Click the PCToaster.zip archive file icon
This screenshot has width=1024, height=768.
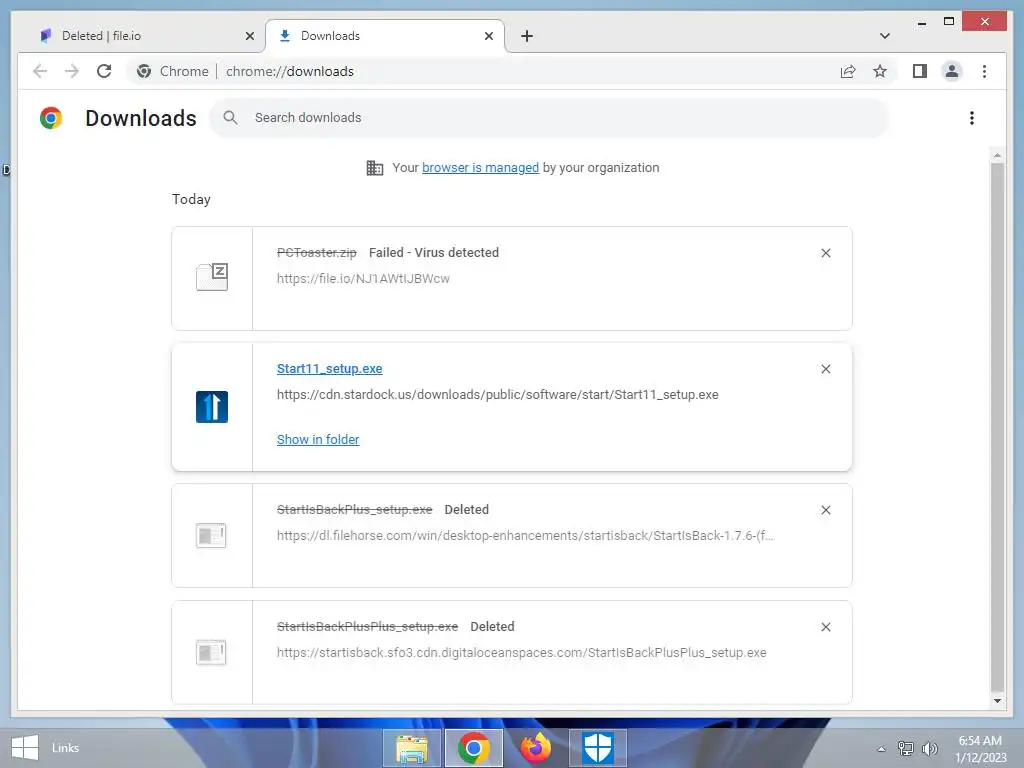pos(212,277)
